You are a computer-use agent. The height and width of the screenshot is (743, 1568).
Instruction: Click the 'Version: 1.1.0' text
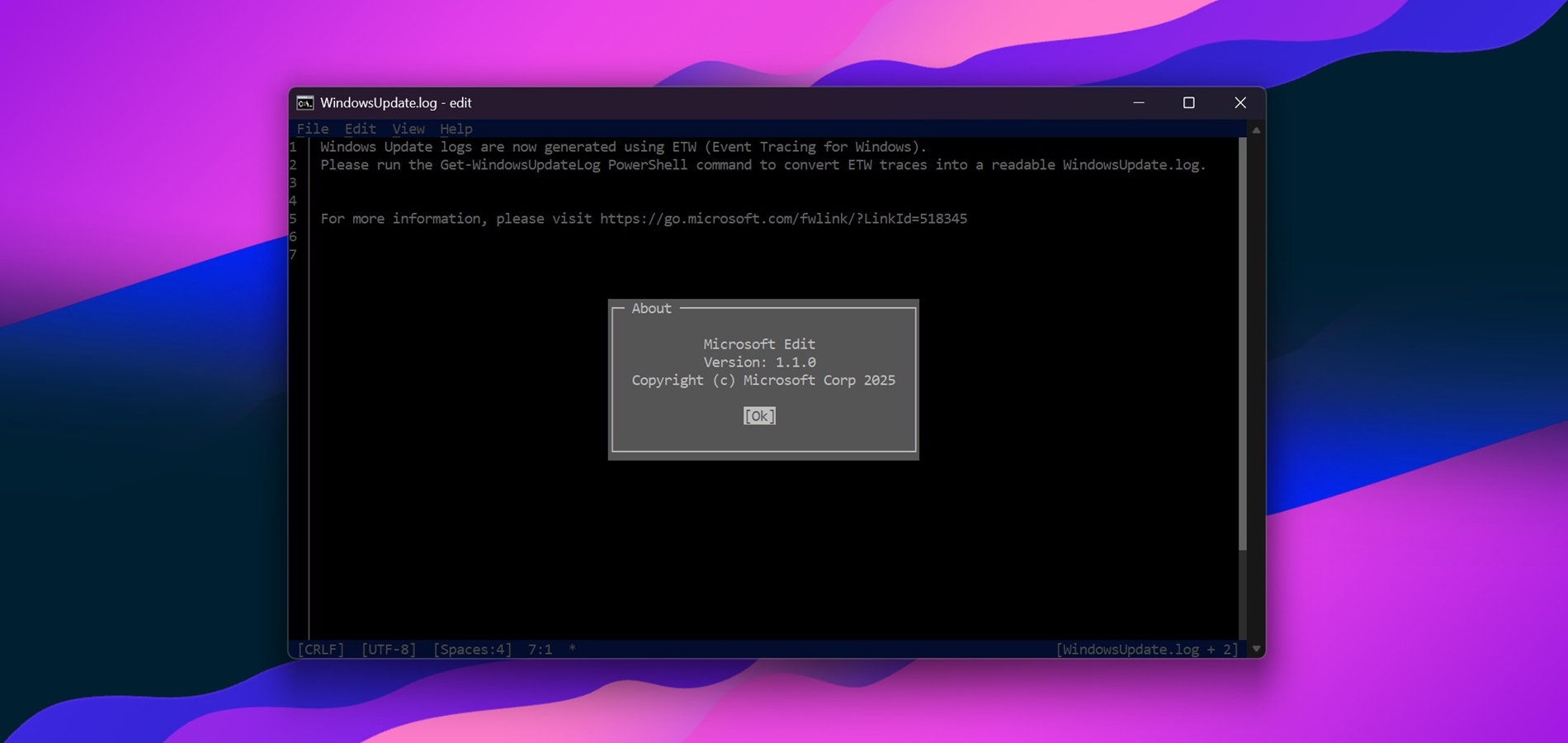(x=759, y=362)
